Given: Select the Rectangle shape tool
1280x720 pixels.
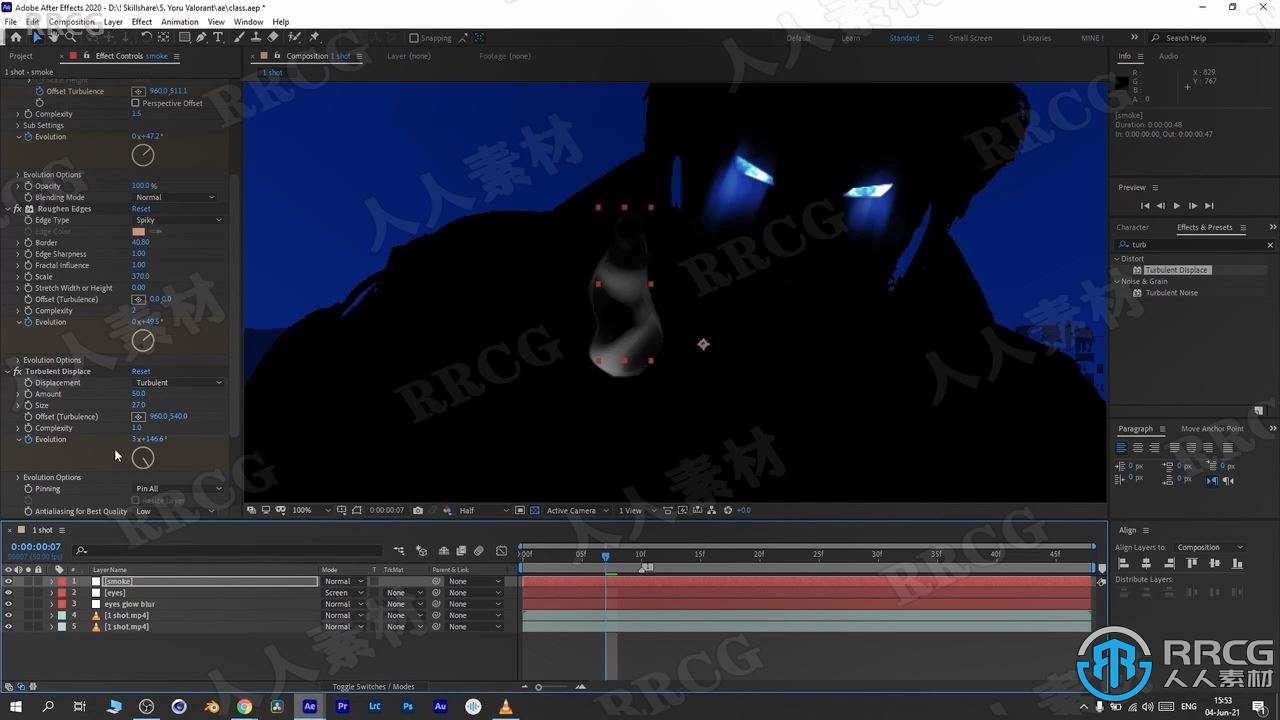Looking at the screenshot, I should tap(184, 37).
